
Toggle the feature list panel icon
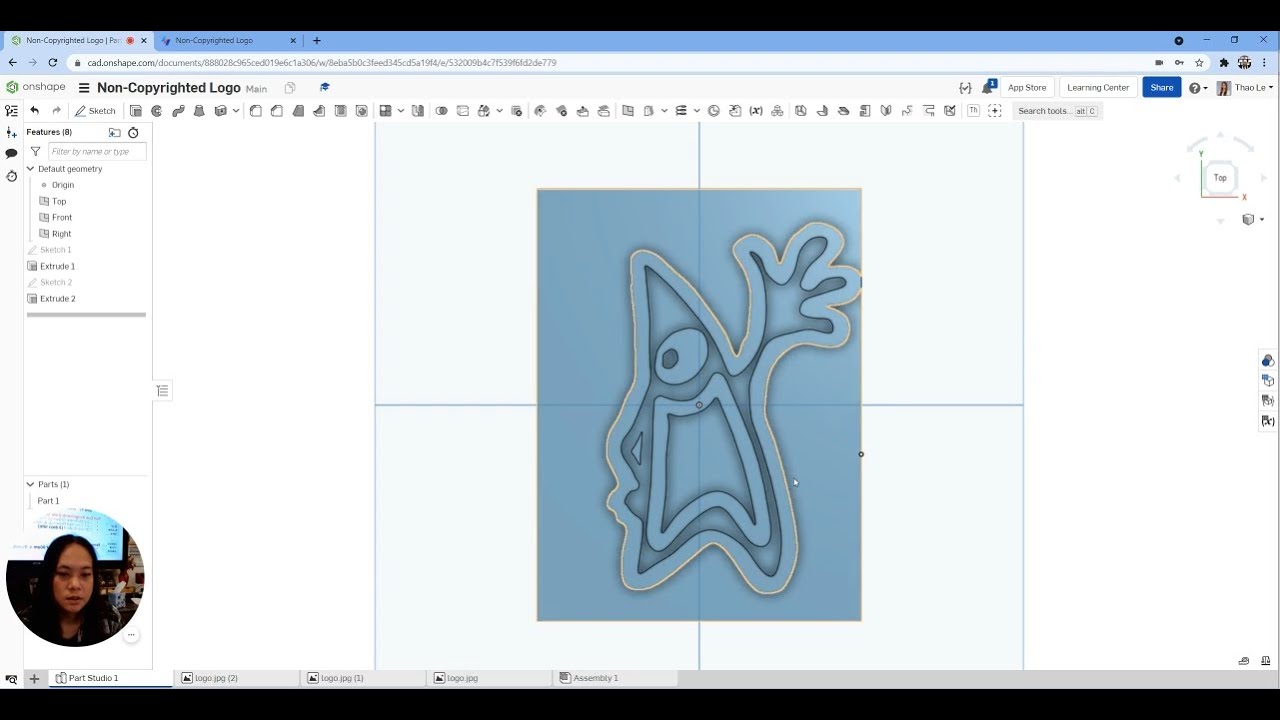tap(11, 111)
